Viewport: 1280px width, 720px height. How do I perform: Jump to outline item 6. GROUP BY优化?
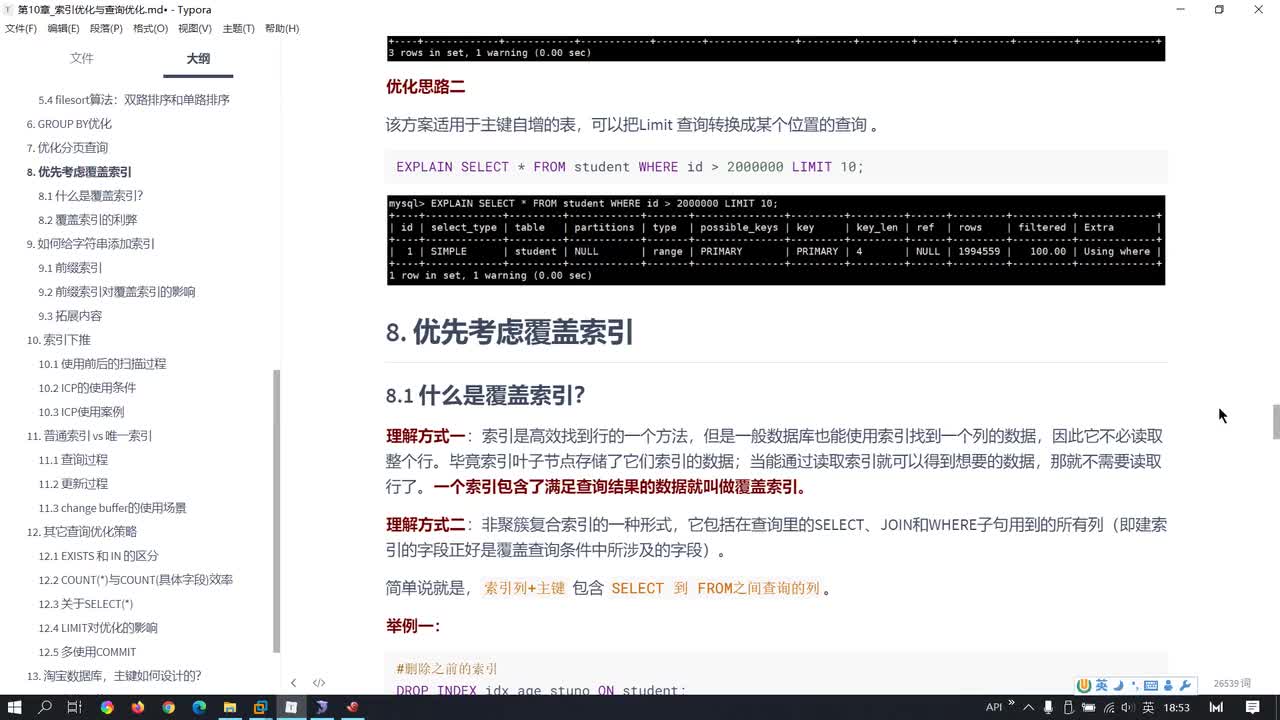coord(69,124)
